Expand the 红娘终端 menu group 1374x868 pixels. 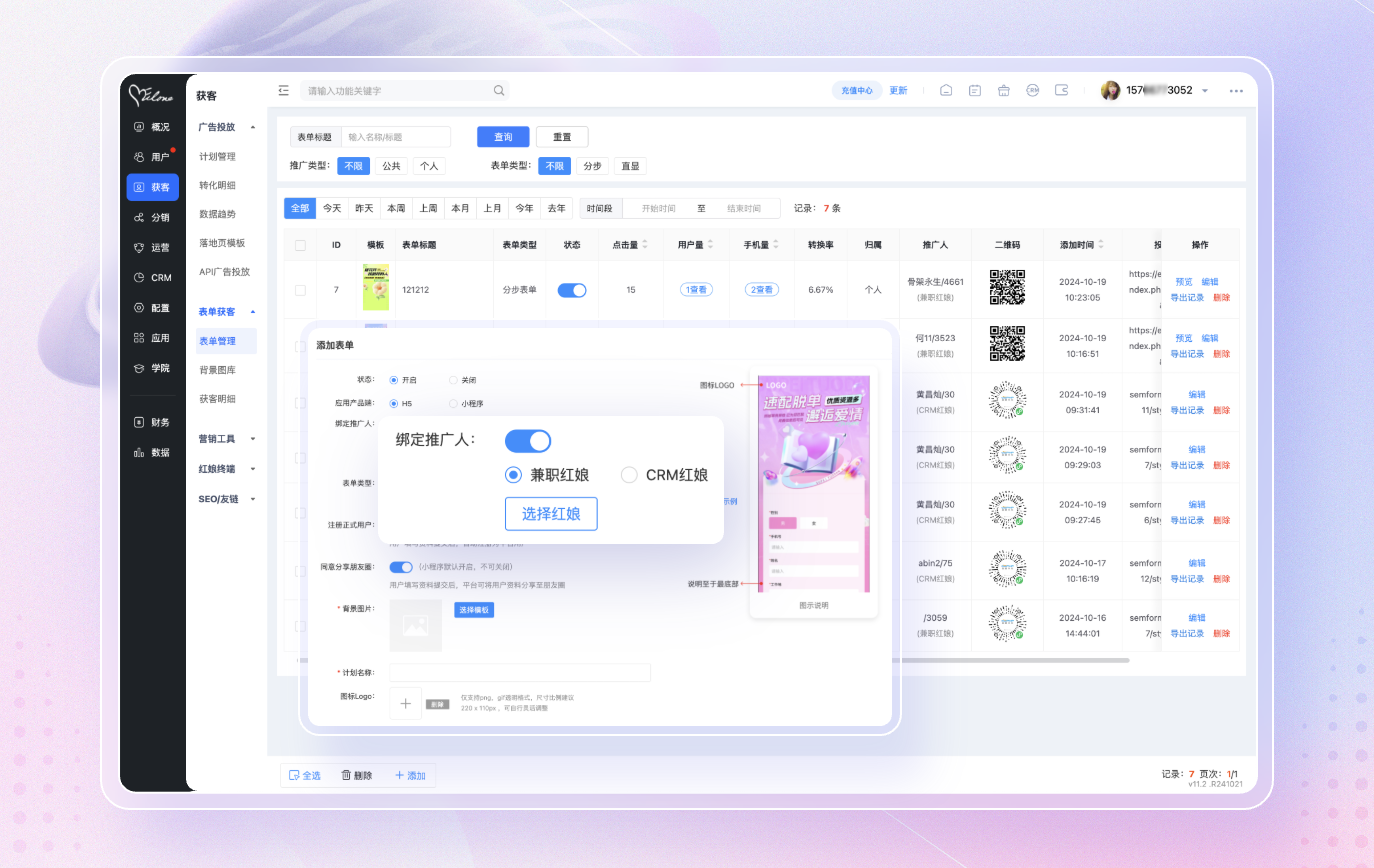pos(253,469)
